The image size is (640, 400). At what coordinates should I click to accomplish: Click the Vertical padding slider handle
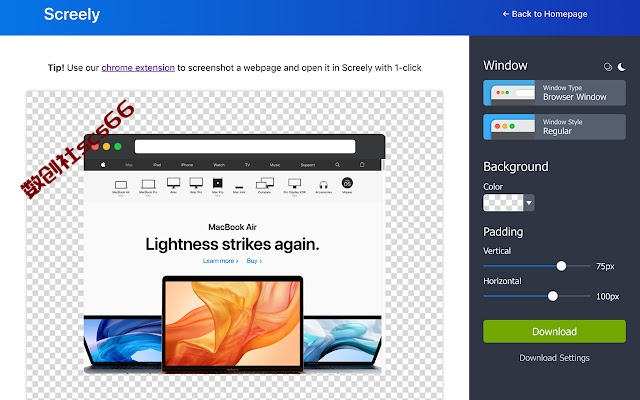[561, 266]
